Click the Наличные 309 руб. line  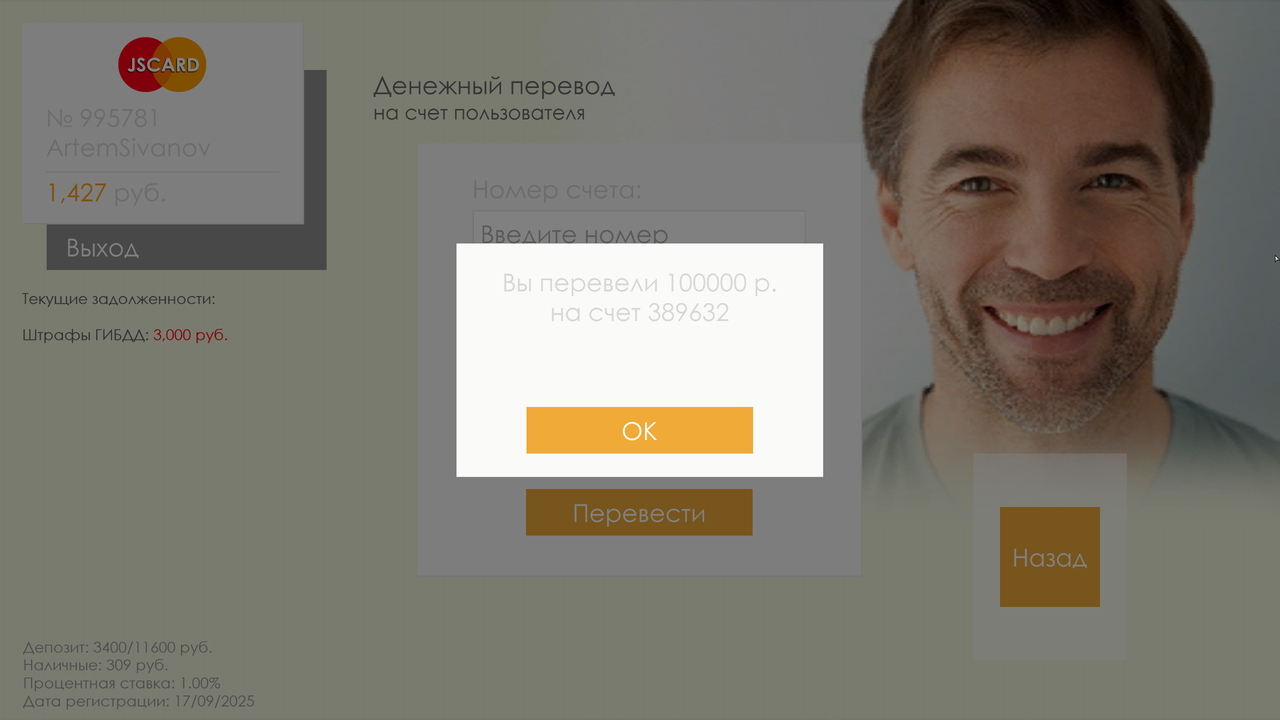tap(95, 665)
